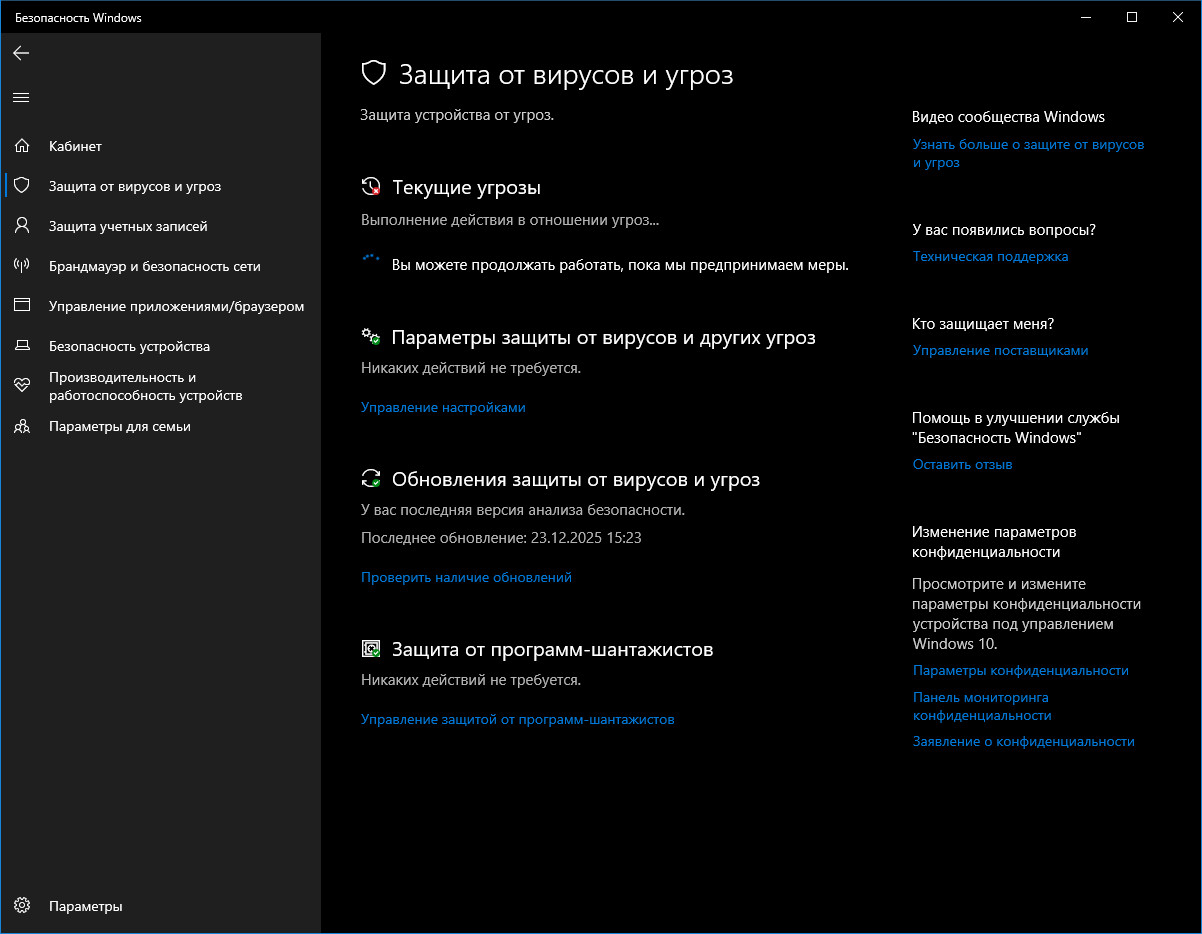The image size is (1202, 934).
Task: Maximize the Безопасность Windows window
Action: click(1132, 17)
